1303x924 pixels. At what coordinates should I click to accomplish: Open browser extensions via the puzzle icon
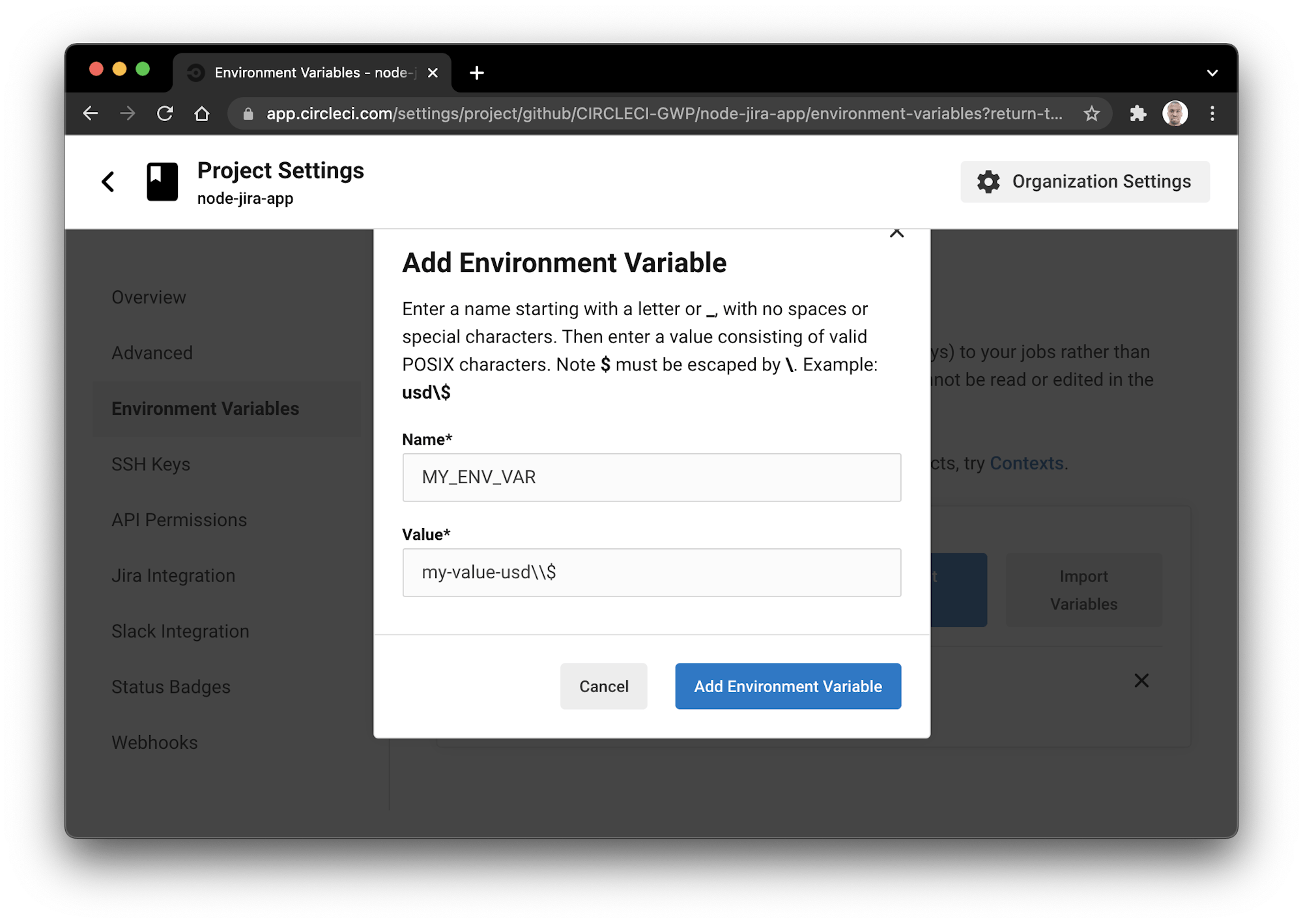tap(1139, 113)
